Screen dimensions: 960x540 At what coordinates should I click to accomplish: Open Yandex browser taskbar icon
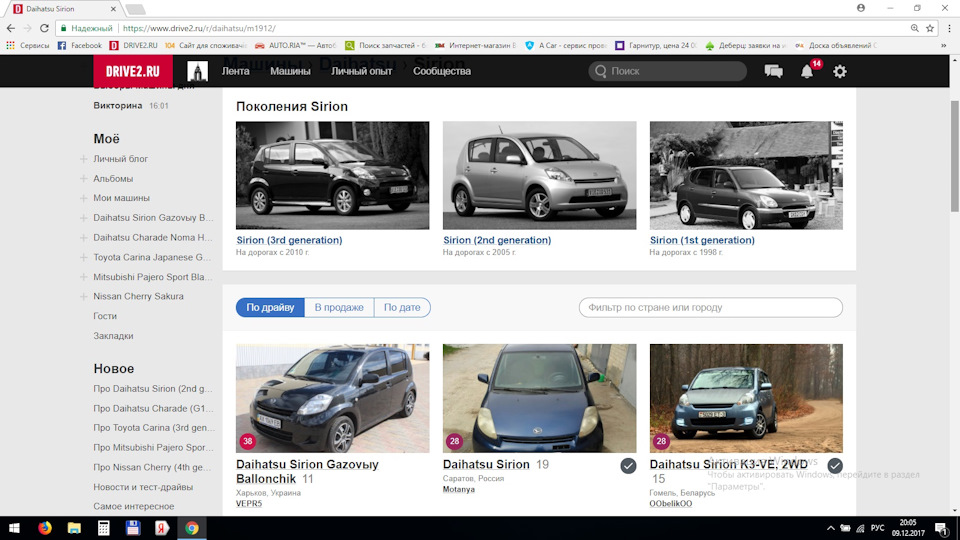pos(162,528)
